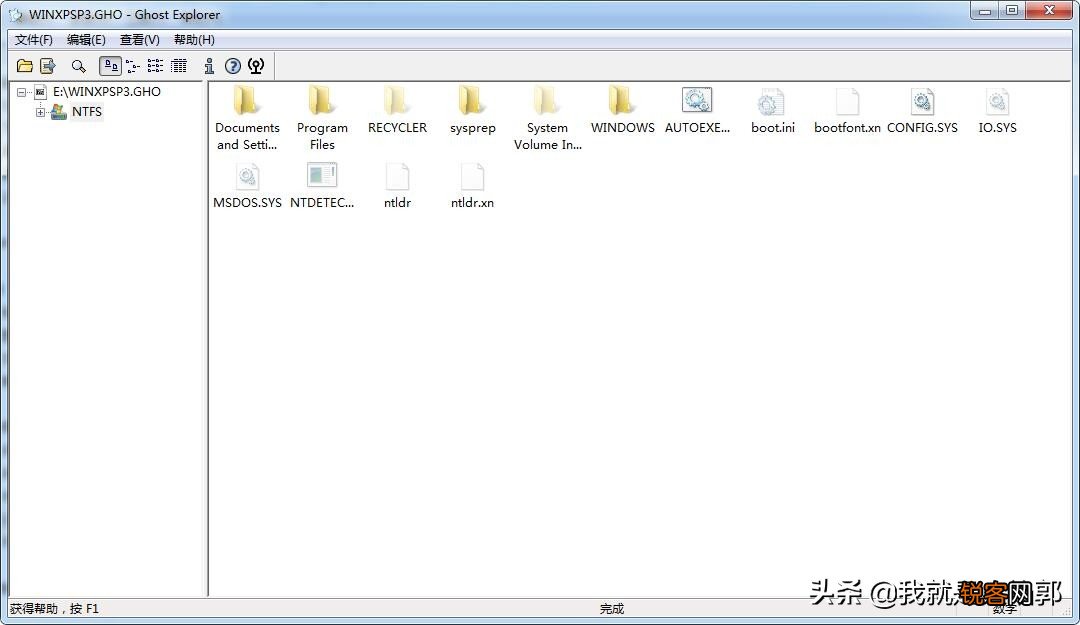Select the WINDOWS folder
Screen dimensions: 1080x625
(623, 110)
